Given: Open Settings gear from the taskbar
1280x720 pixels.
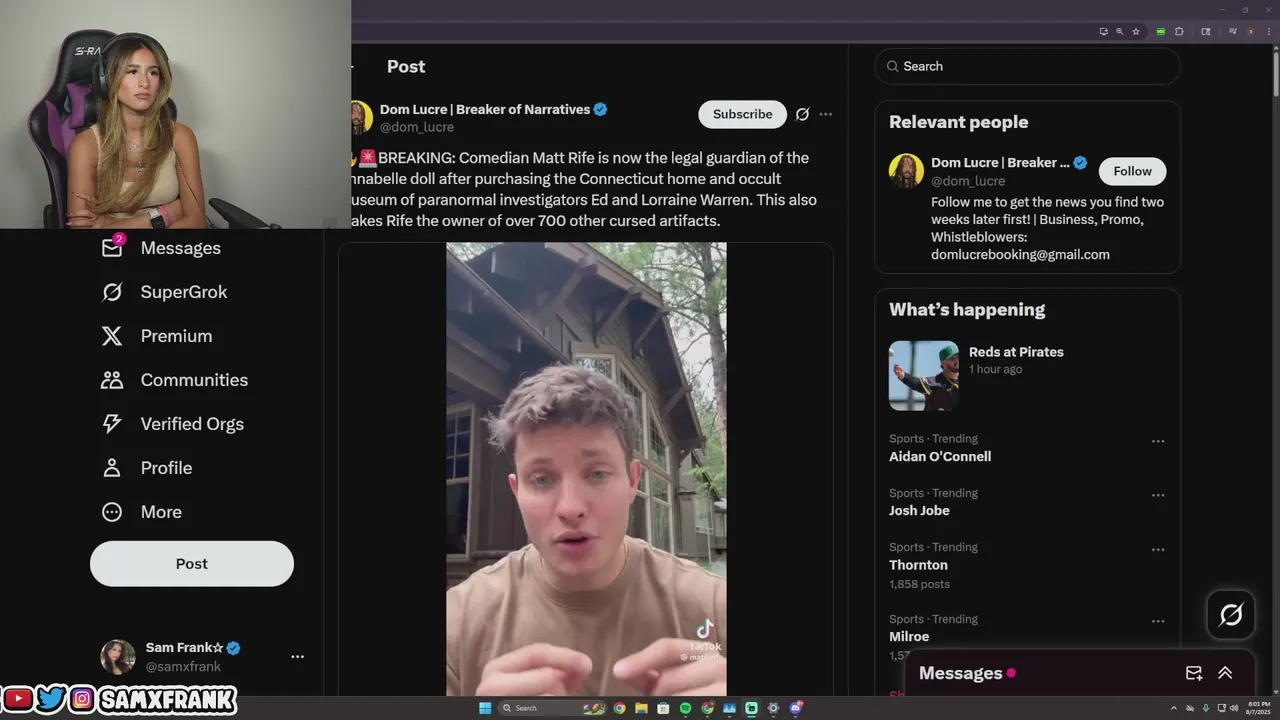Looking at the screenshot, I should pyautogui.click(x=773, y=708).
